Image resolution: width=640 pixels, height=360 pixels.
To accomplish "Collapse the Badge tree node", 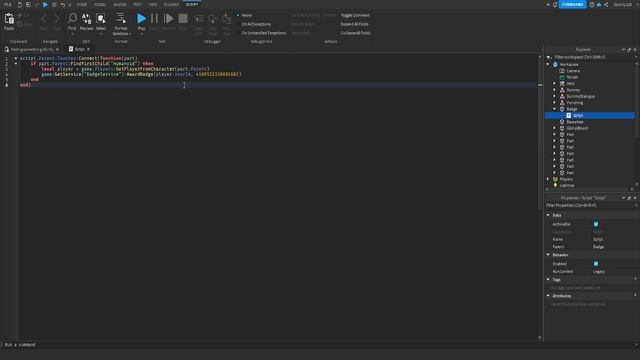I will 555,109.
